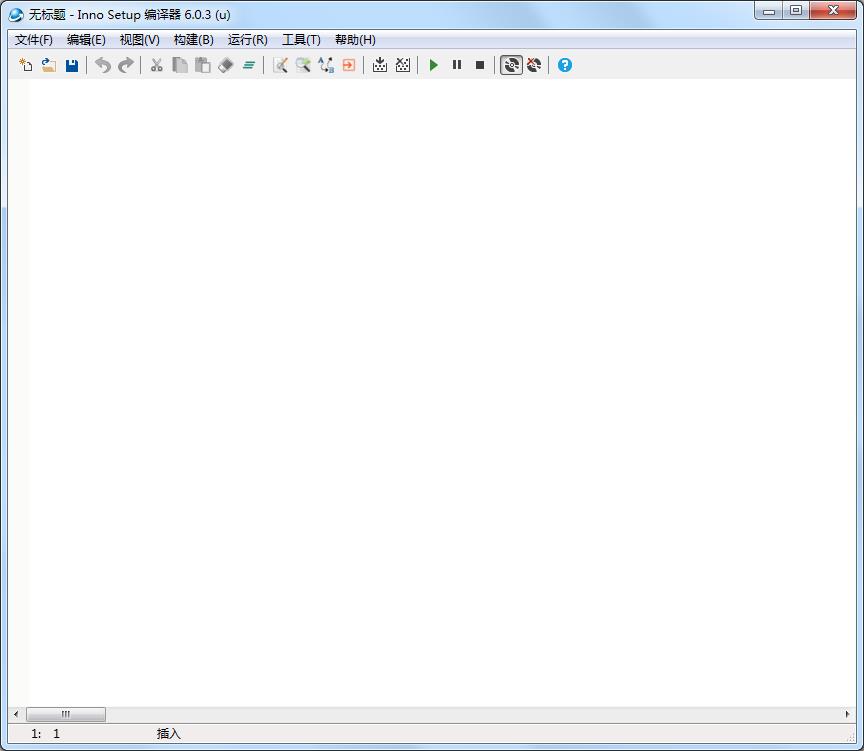Paste from clipboard using the toolbar icon
This screenshot has width=864, height=751.
pyautogui.click(x=203, y=65)
